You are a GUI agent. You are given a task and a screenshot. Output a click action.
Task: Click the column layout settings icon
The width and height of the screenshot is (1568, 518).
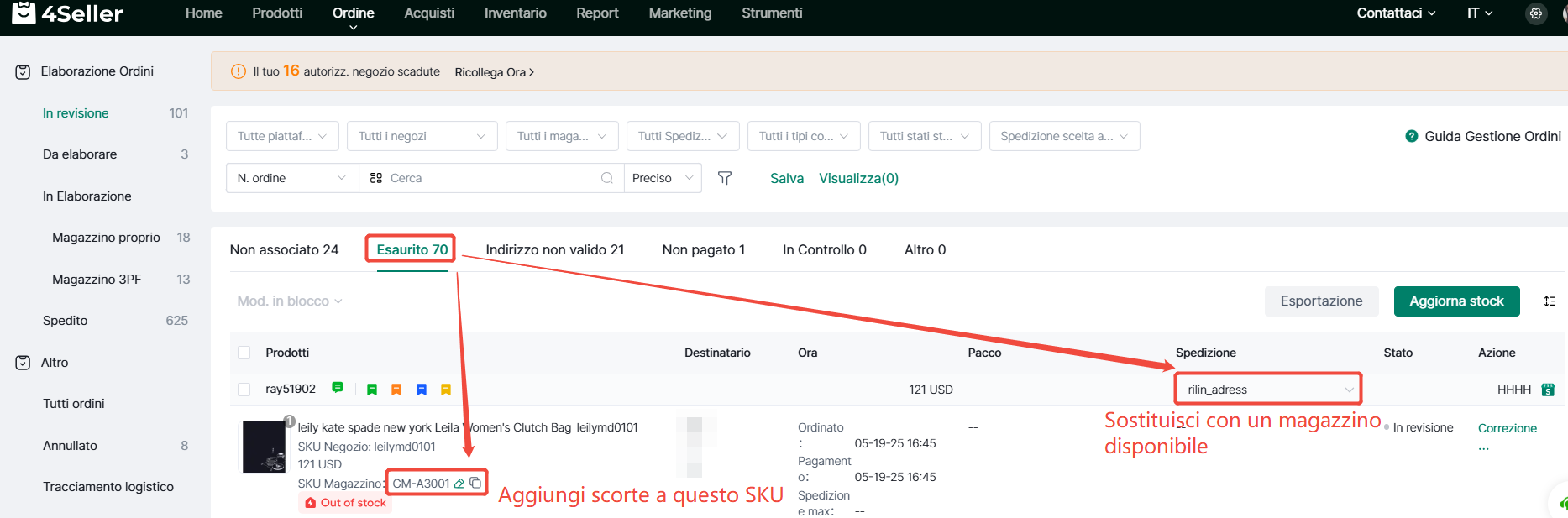click(1550, 301)
